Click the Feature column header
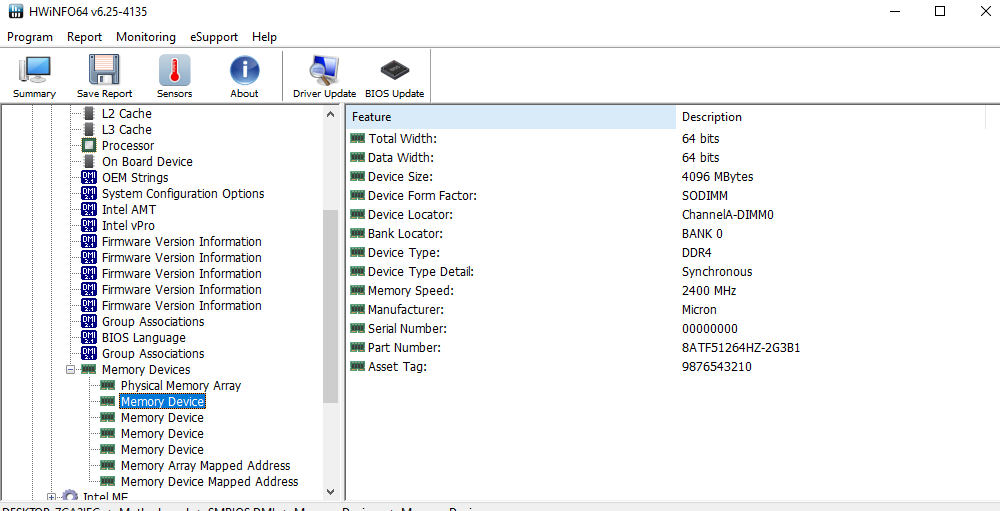The width and height of the screenshot is (1000, 511). (511, 117)
